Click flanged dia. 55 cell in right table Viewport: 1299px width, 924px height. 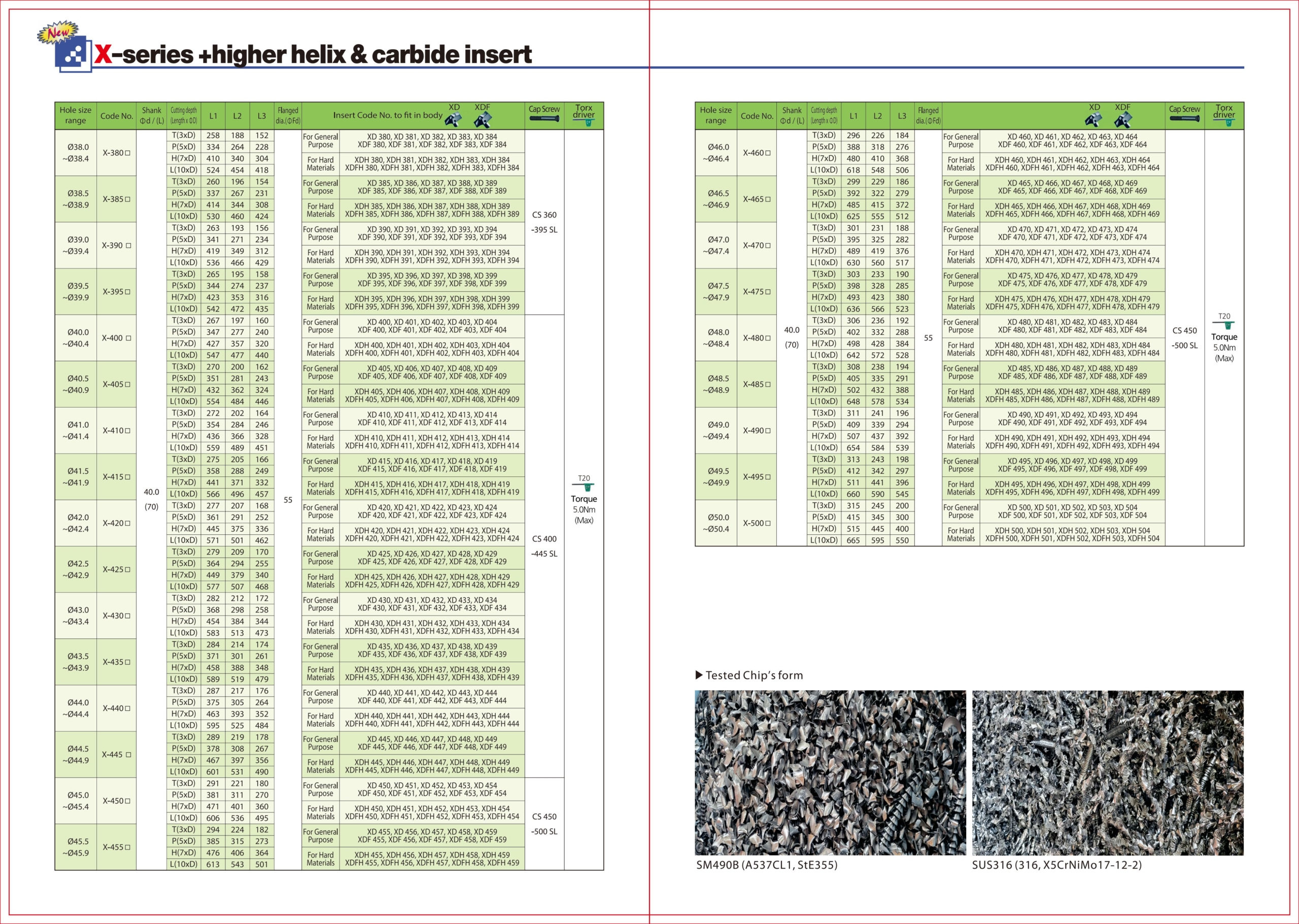[928, 338]
